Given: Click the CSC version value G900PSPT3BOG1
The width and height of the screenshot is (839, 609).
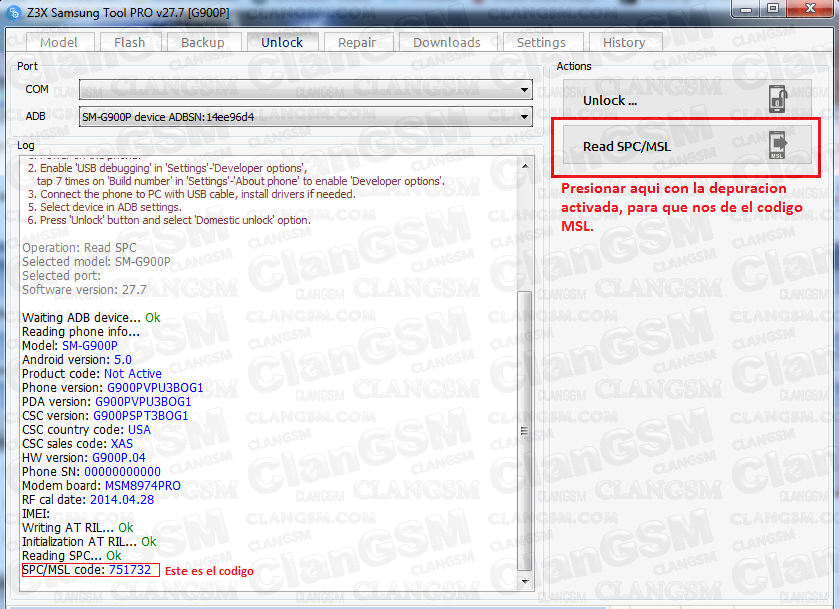Looking at the screenshot, I should [x=141, y=416].
